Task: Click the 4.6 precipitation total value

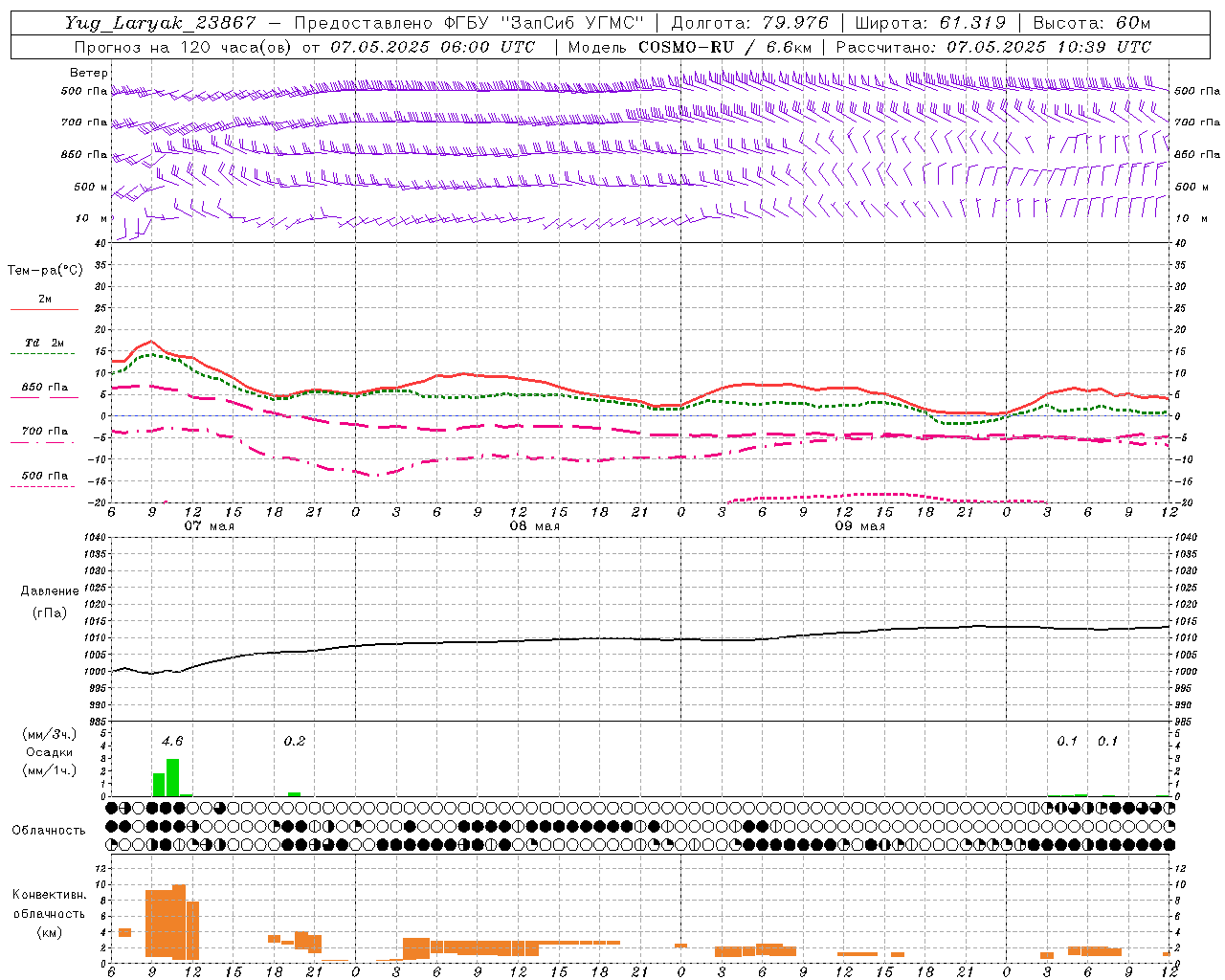Action: pos(172,741)
